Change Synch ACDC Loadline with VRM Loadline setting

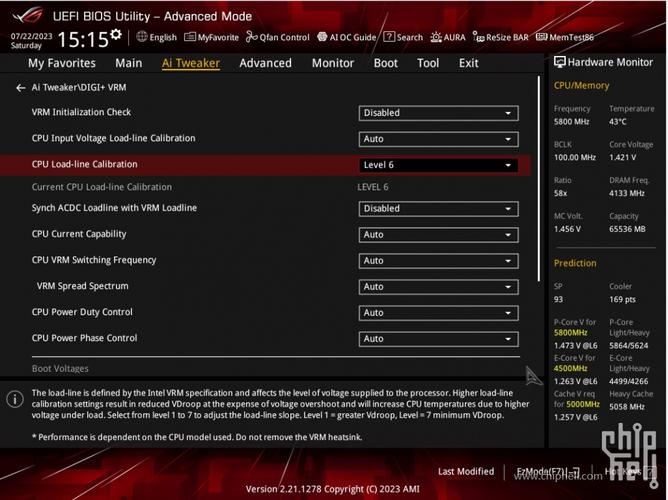click(x=438, y=209)
